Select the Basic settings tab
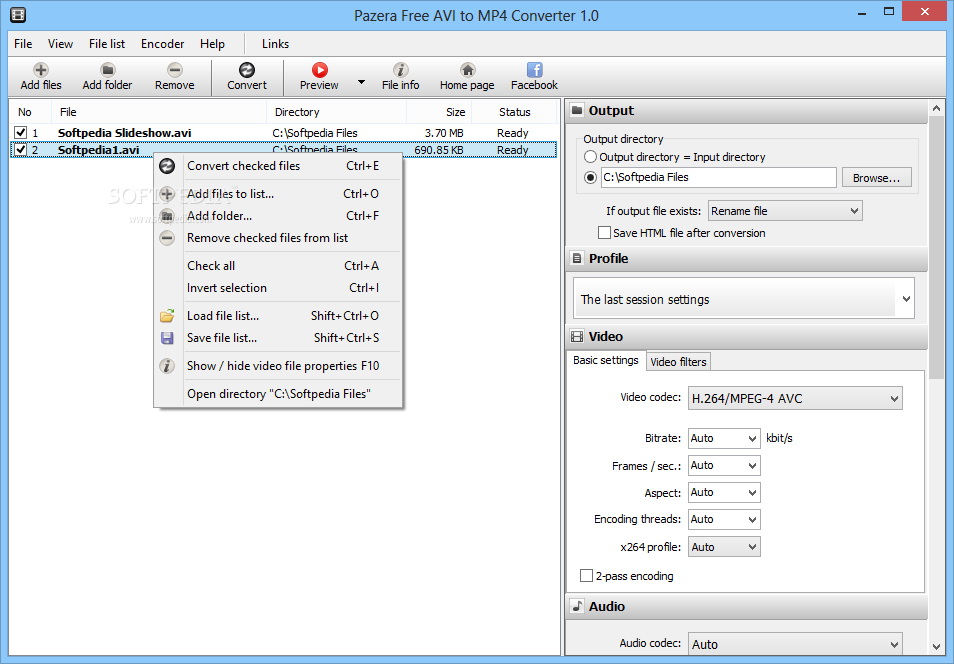The width and height of the screenshot is (954, 664). click(605, 360)
